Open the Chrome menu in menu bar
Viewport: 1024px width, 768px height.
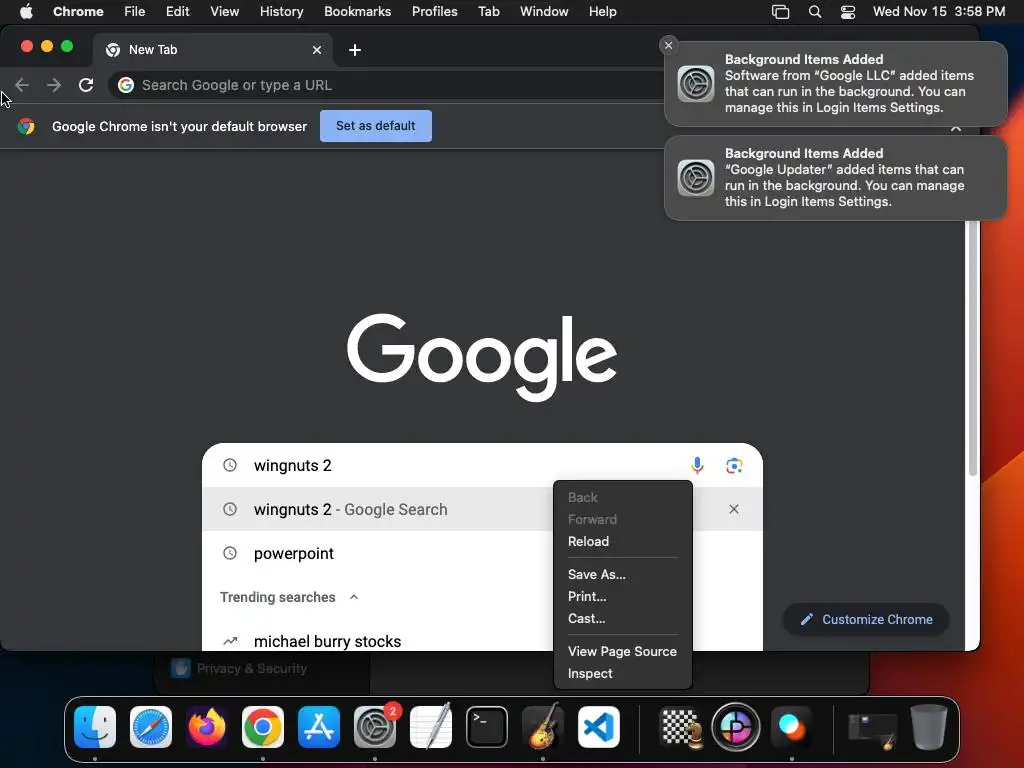pos(78,11)
